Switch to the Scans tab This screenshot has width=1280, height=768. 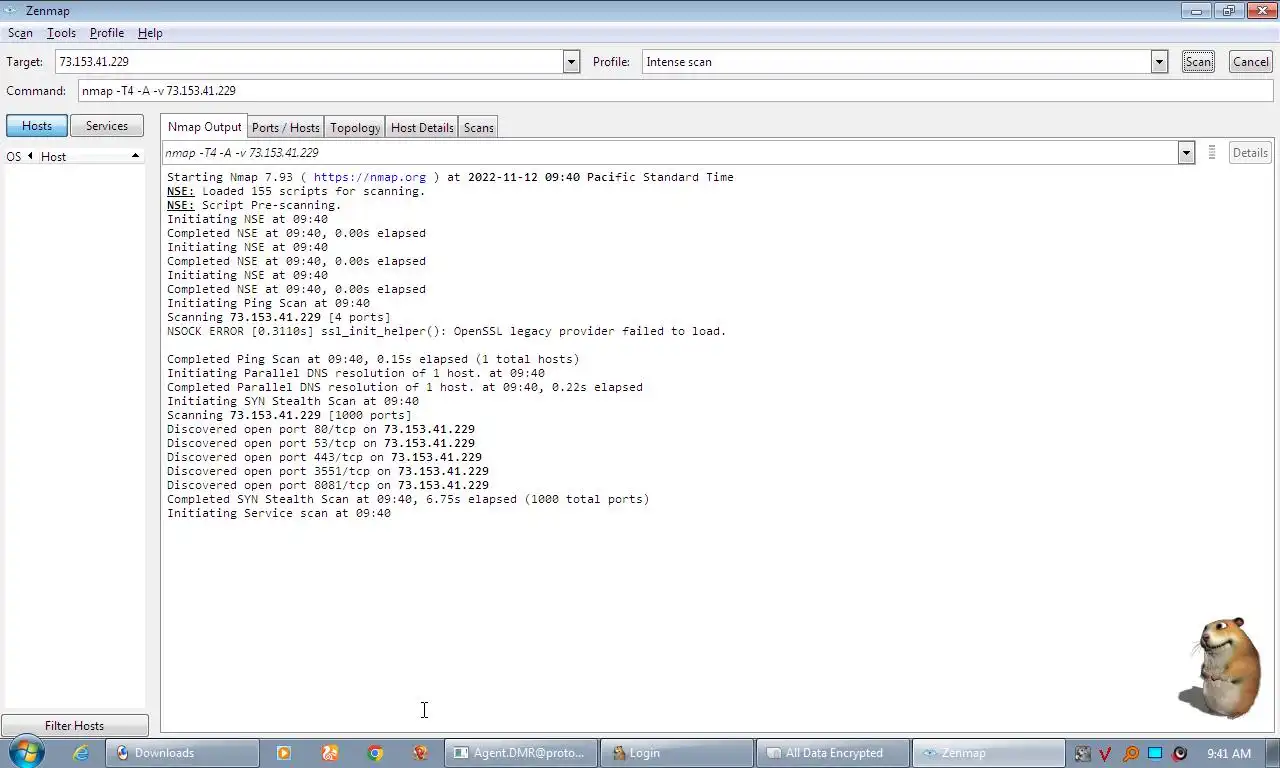[478, 128]
